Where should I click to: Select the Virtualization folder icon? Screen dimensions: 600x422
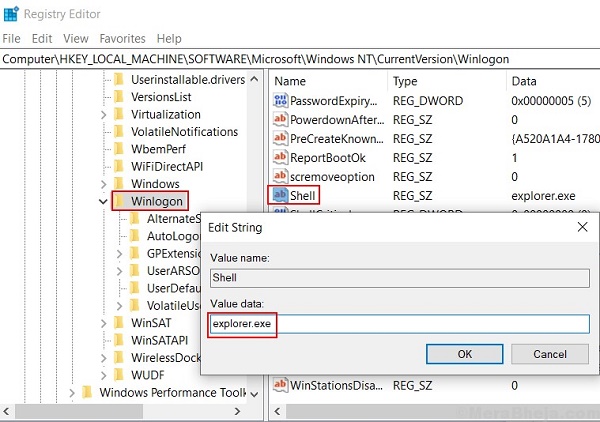pyautogui.click(x=119, y=114)
